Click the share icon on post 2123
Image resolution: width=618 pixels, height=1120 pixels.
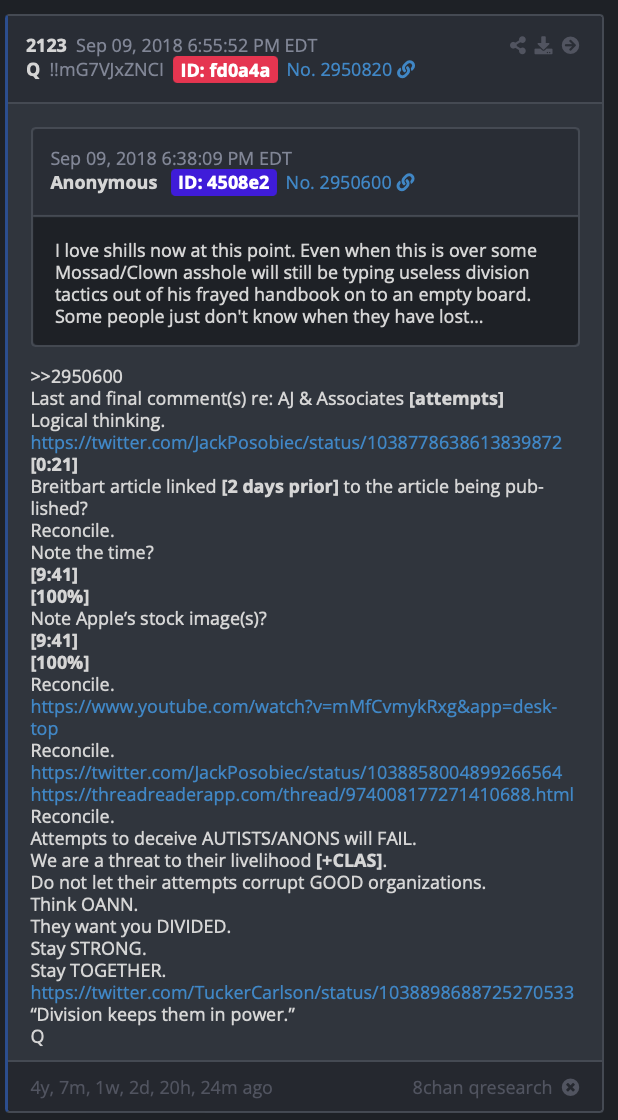pyautogui.click(x=518, y=46)
